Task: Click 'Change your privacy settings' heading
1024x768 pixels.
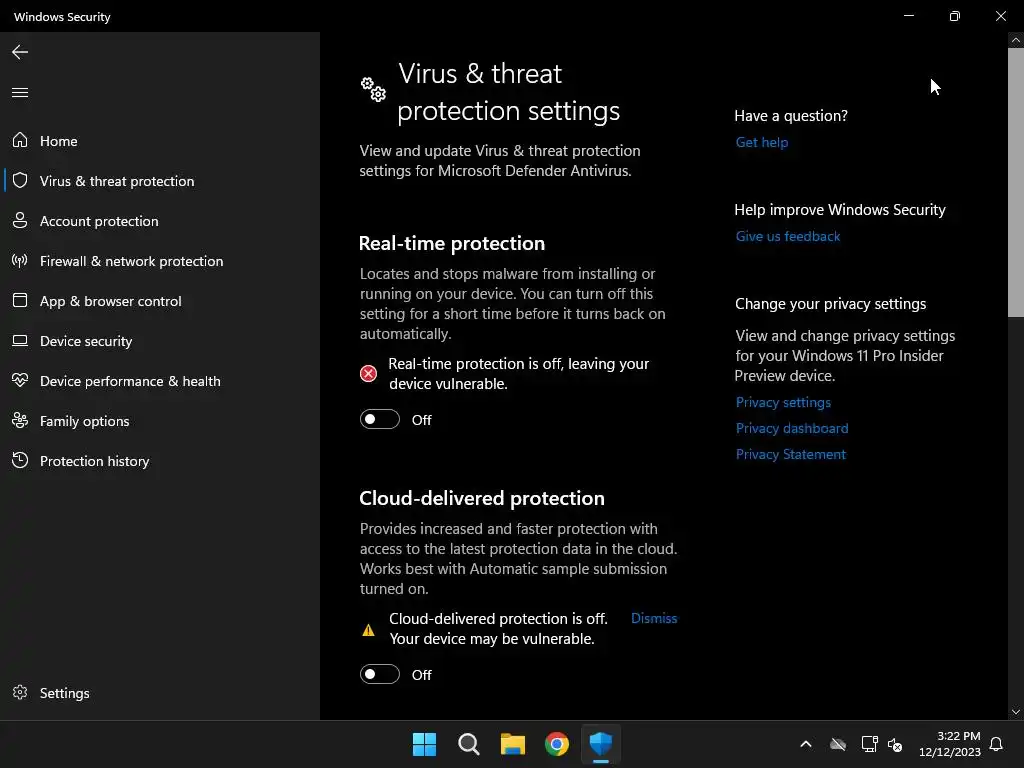Action: [830, 304]
